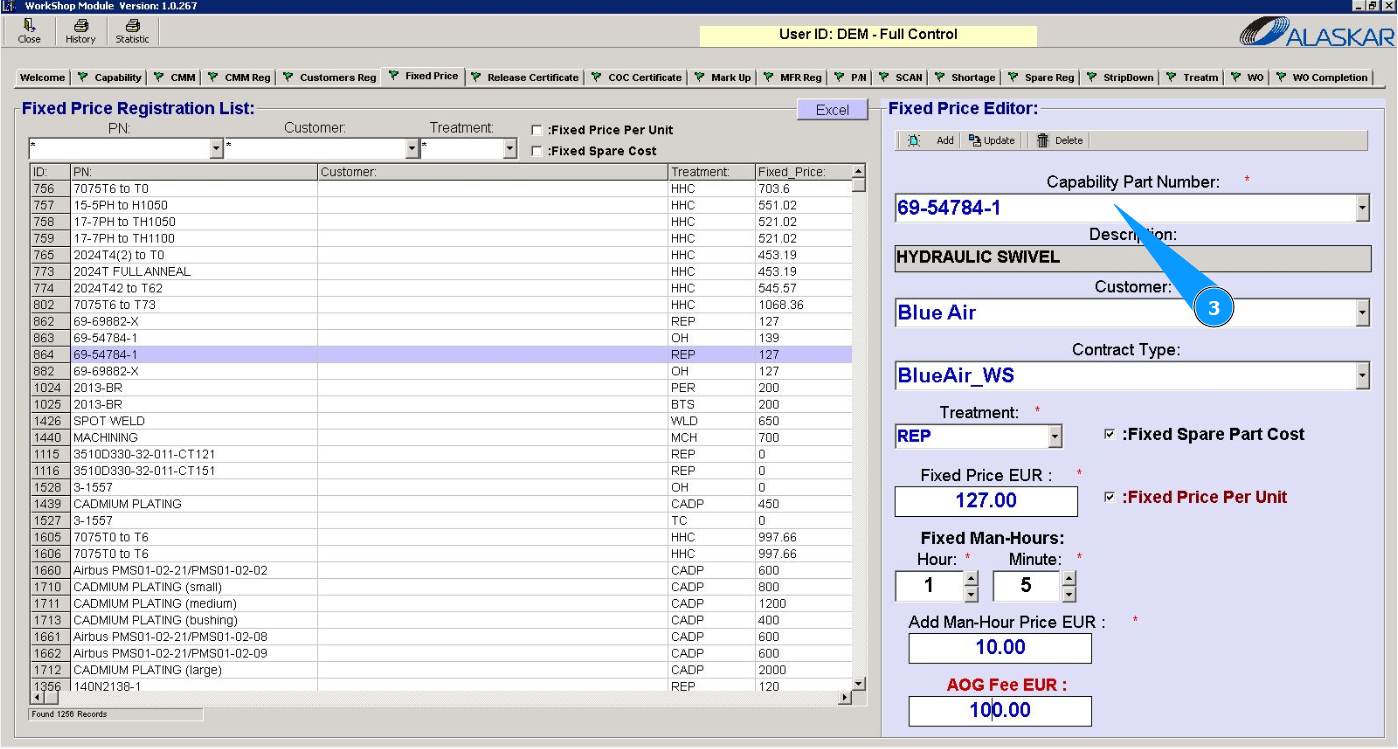Open the Customer dropdown showing Blue Air
This screenshot has height=749, width=1398.
point(1361,313)
